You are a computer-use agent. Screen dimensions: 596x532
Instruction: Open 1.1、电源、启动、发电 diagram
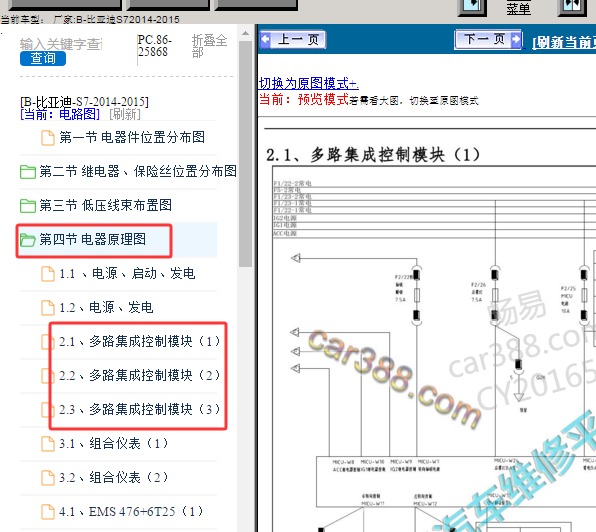point(127,274)
